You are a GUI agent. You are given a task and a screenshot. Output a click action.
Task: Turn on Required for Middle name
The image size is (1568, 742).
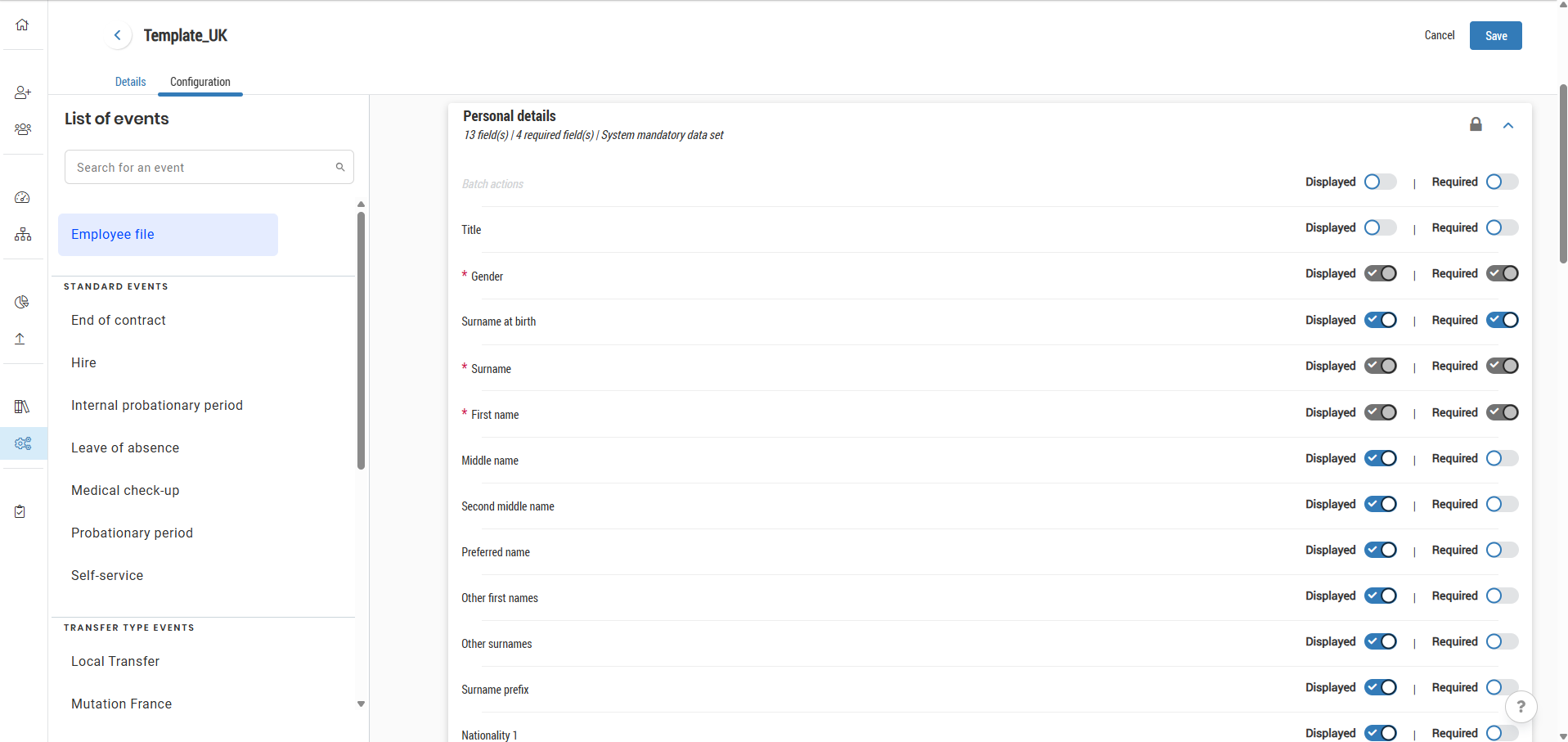(x=1502, y=459)
